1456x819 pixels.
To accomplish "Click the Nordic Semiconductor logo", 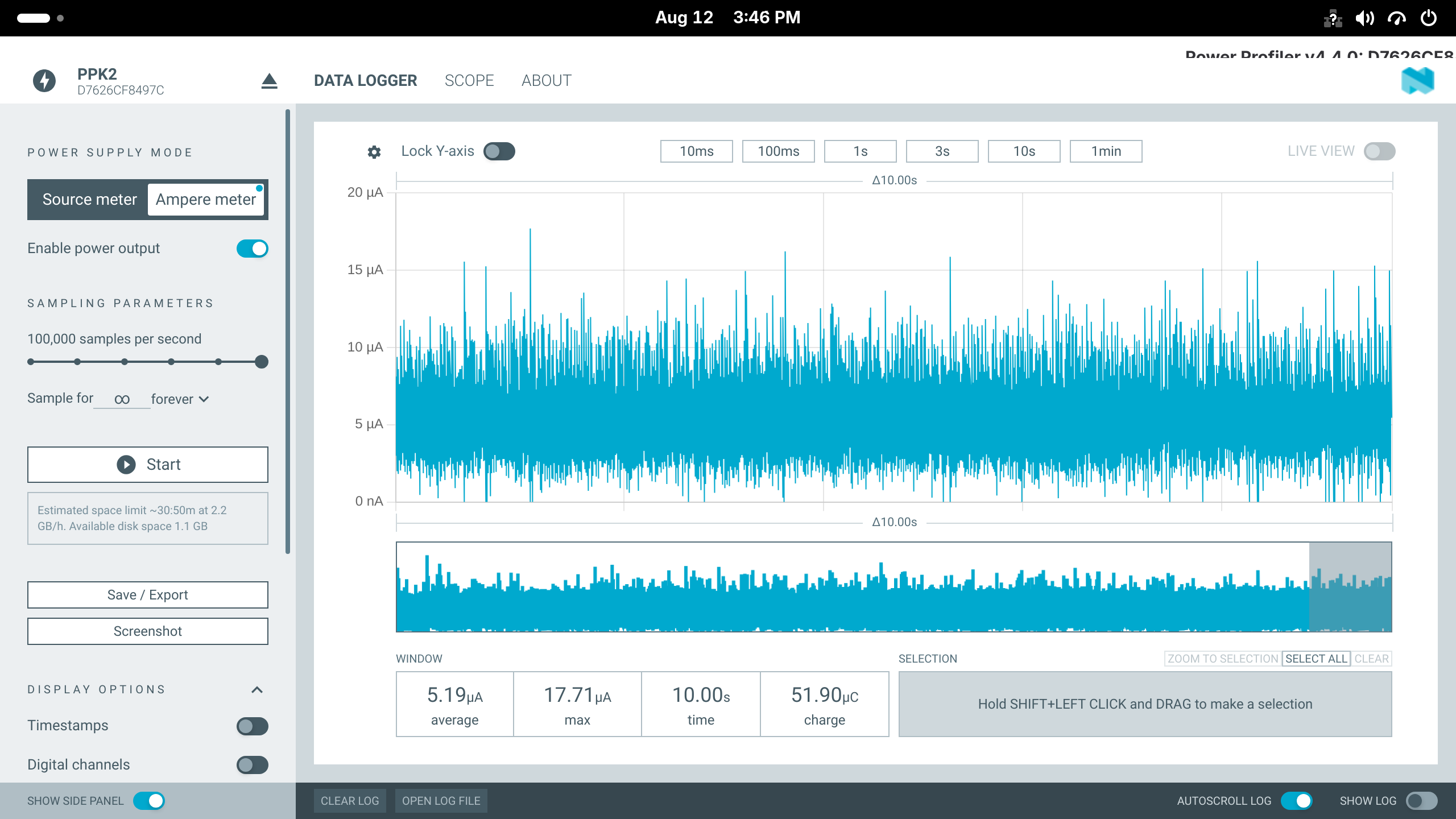I will 1417,81.
